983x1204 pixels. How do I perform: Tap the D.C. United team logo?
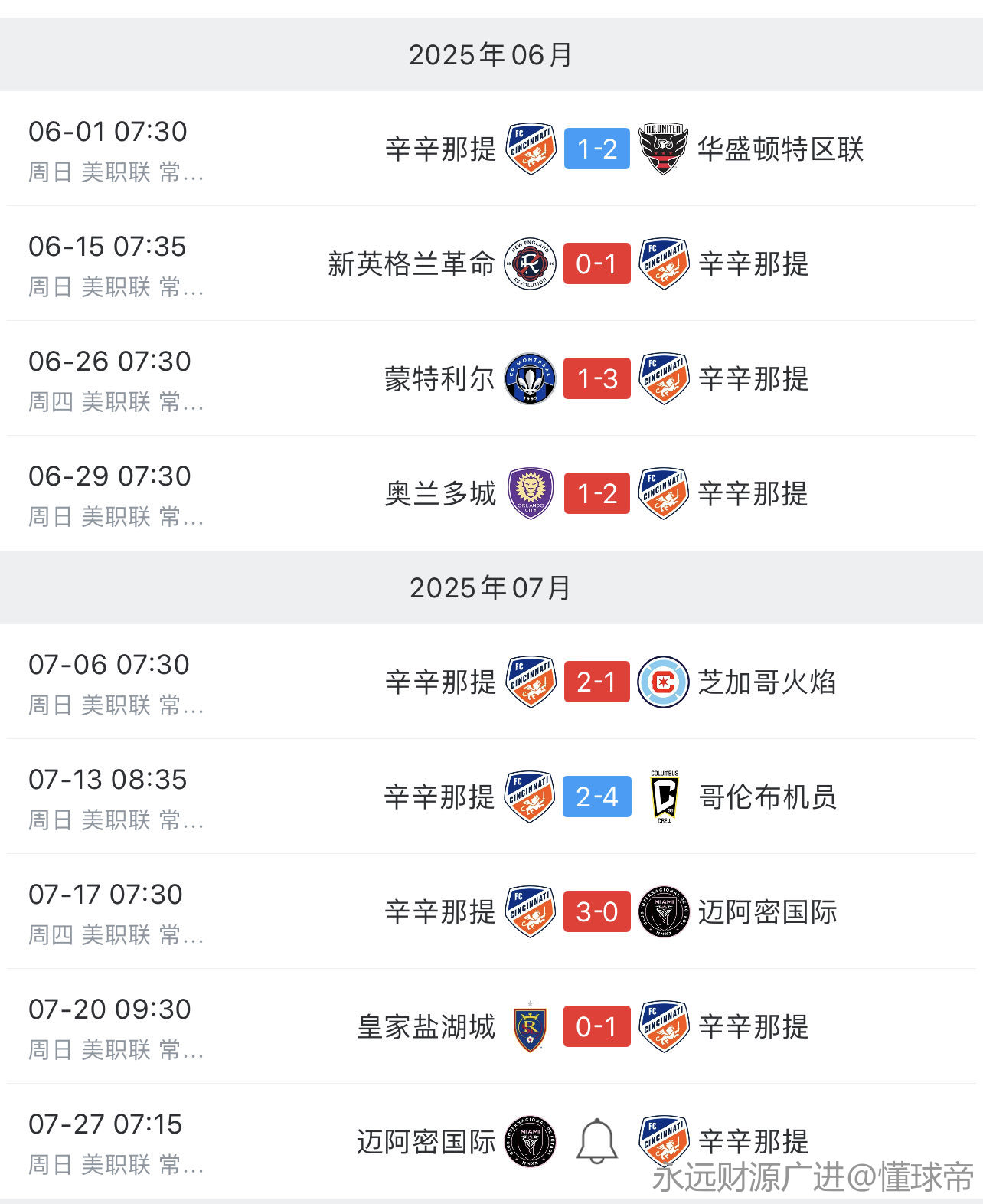click(x=664, y=149)
